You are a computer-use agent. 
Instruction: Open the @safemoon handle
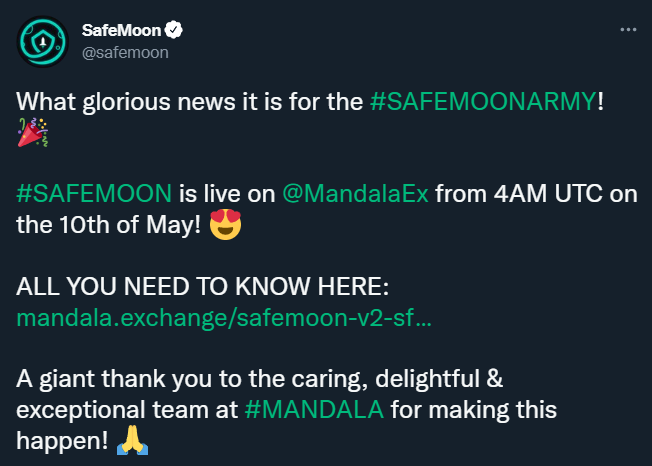[x=125, y=53]
